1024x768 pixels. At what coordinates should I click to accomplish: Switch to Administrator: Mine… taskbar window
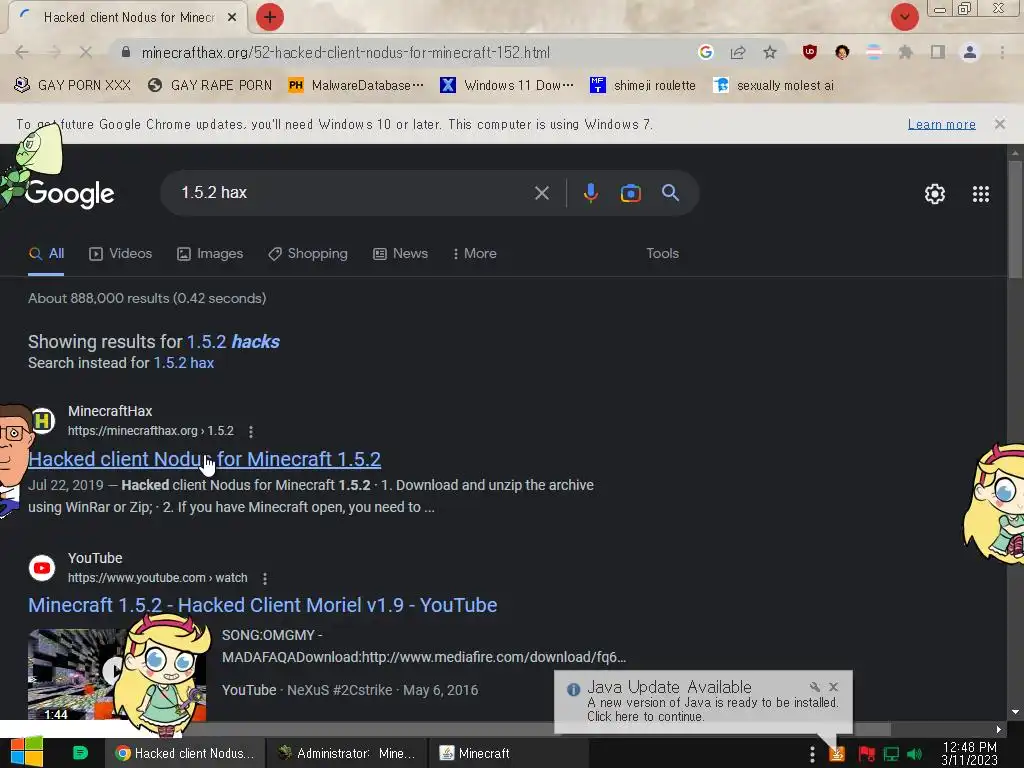346,754
